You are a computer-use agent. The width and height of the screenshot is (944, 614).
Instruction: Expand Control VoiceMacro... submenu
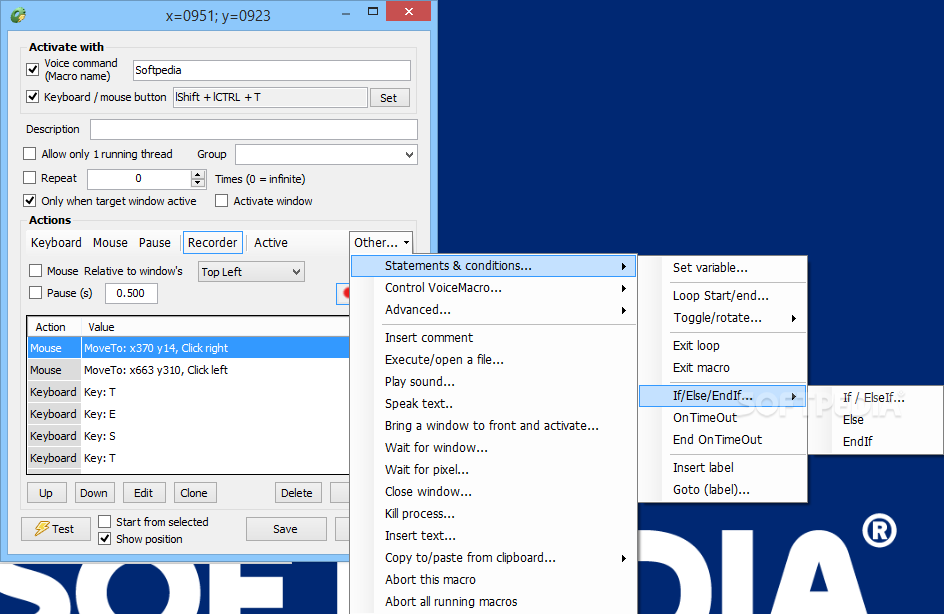click(493, 288)
